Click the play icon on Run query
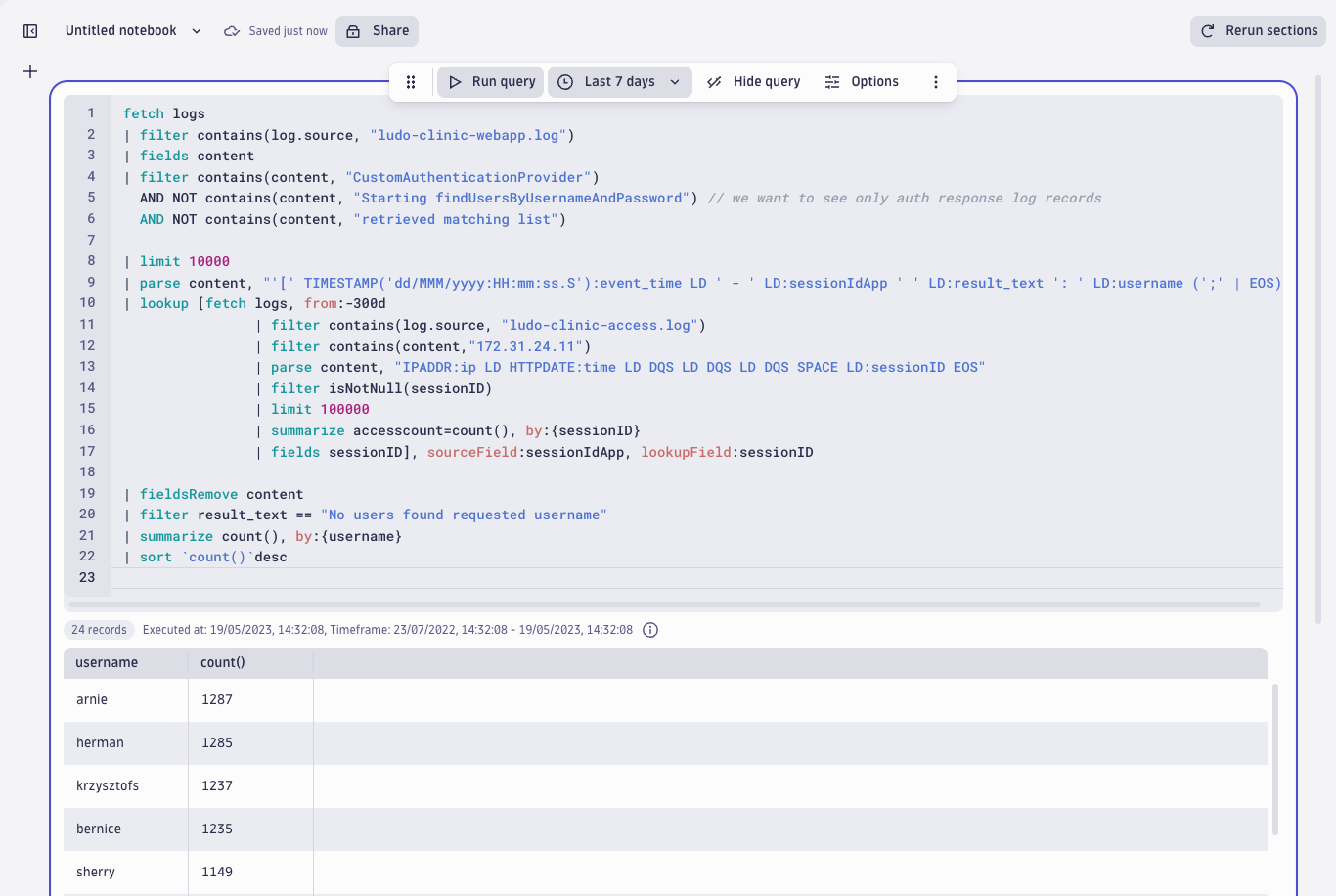 (455, 82)
